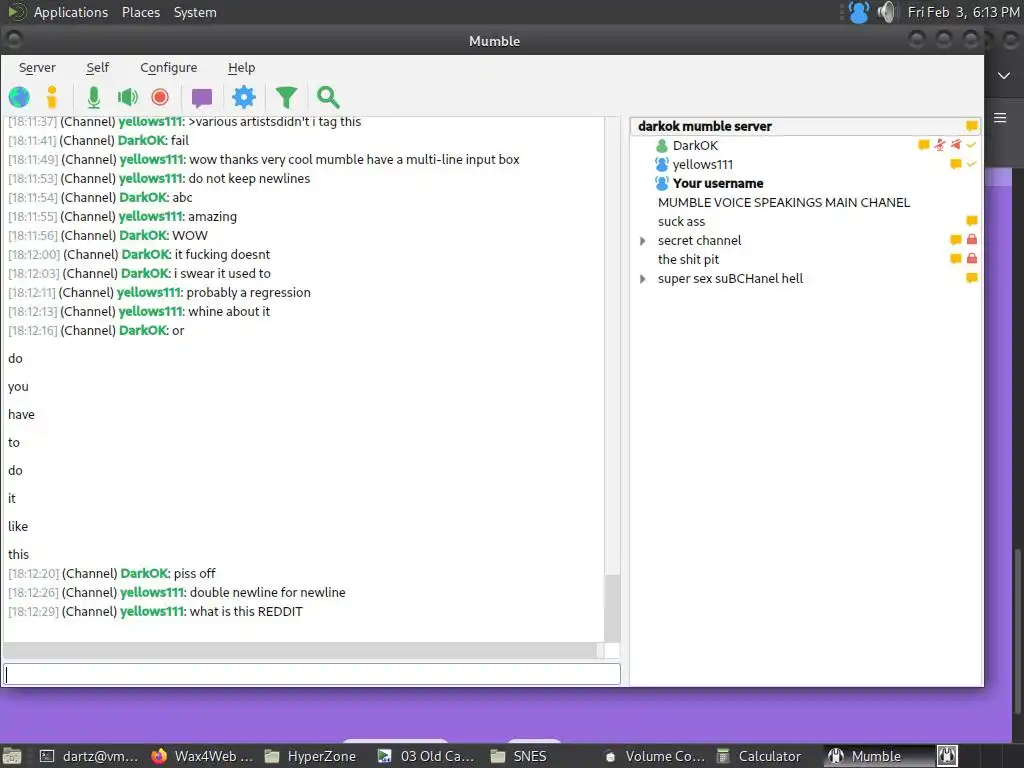Switch to the SNES taskbar window
The width and height of the screenshot is (1024, 768).
coord(519,756)
